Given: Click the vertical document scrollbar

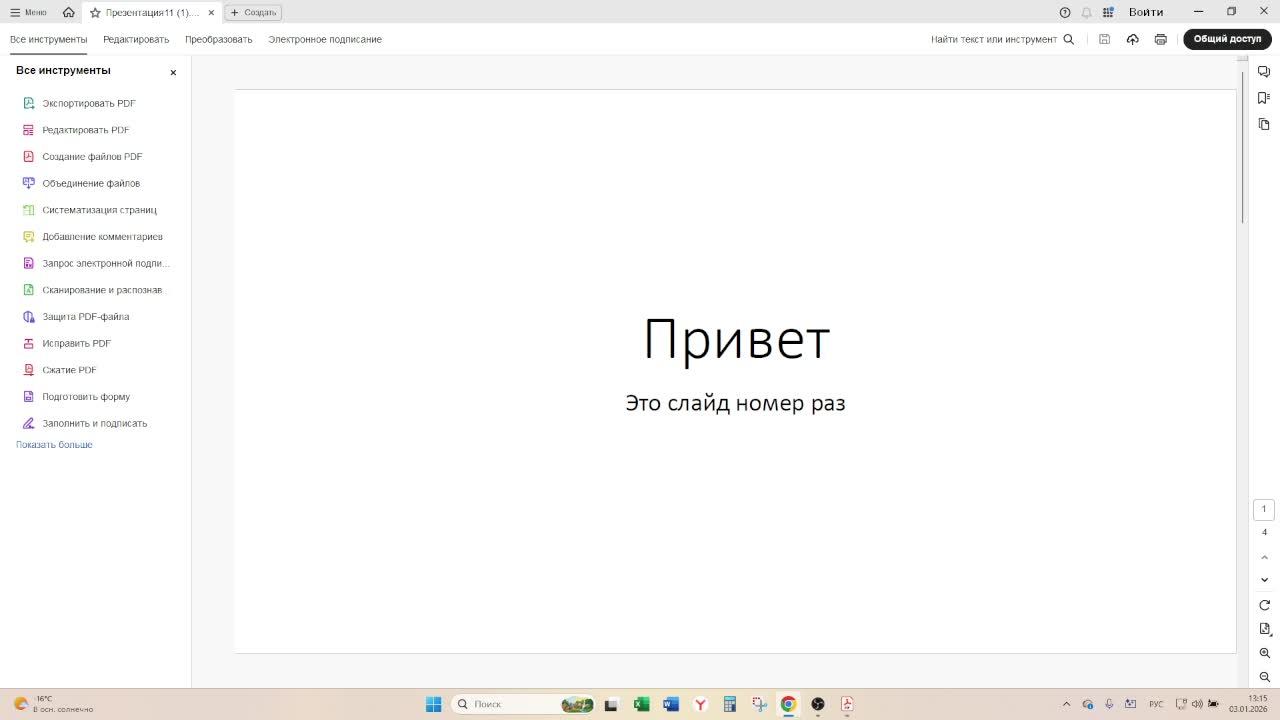Looking at the screenshot, I should click(x=1244, y=147).
